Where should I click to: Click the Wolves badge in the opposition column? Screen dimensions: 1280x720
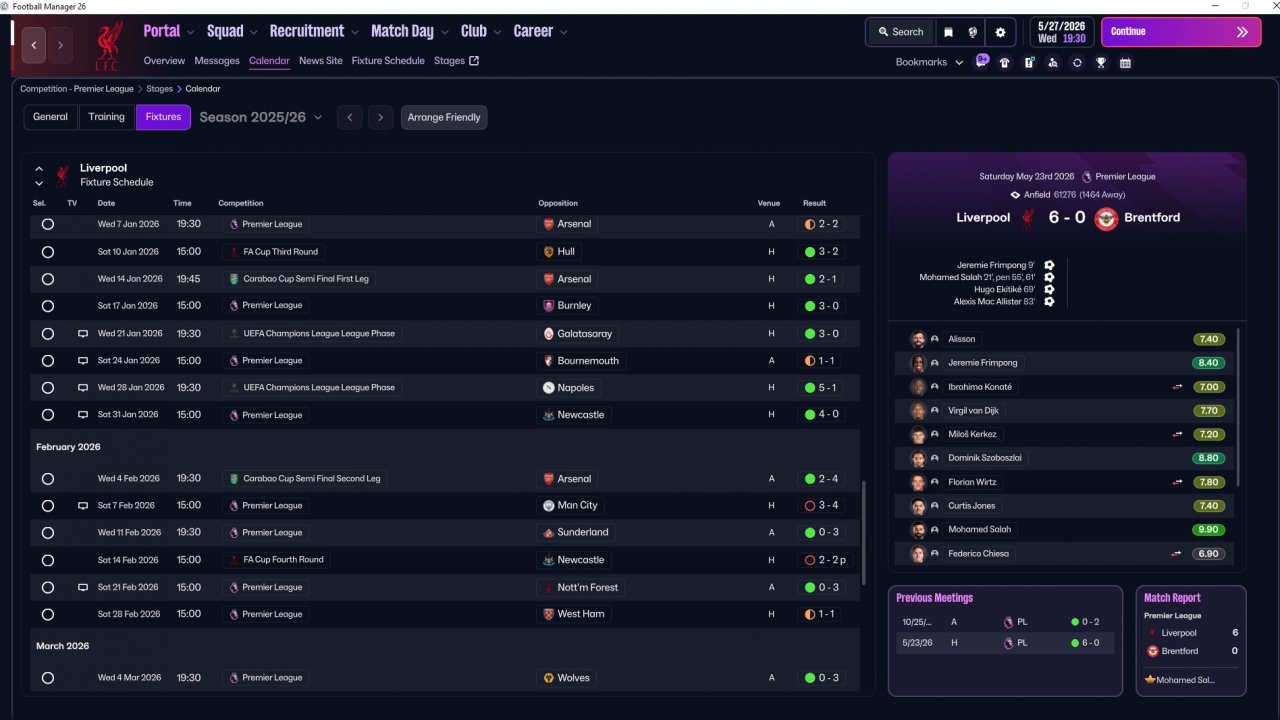[x=548, y=678]
